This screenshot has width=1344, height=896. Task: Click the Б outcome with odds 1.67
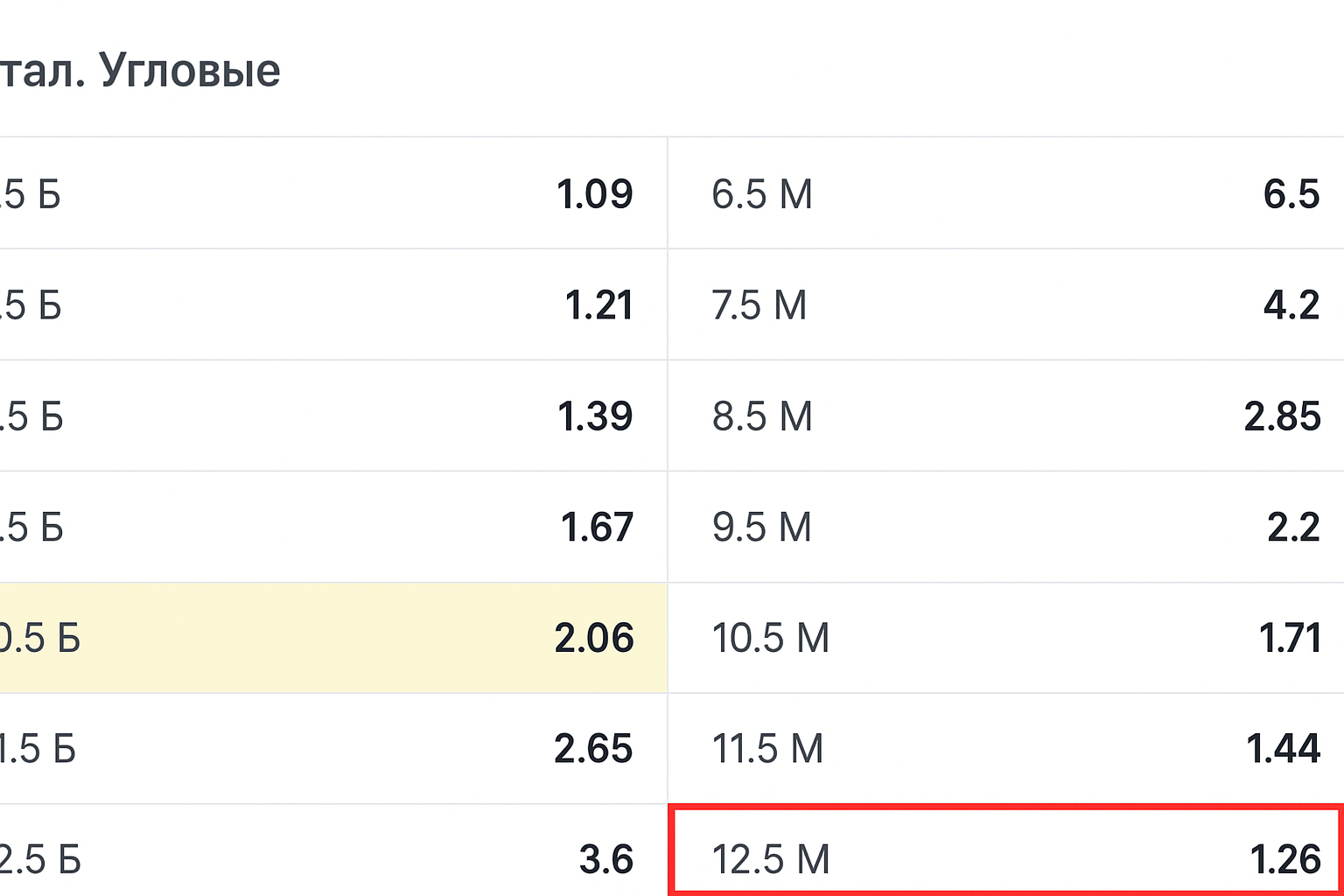332,527
